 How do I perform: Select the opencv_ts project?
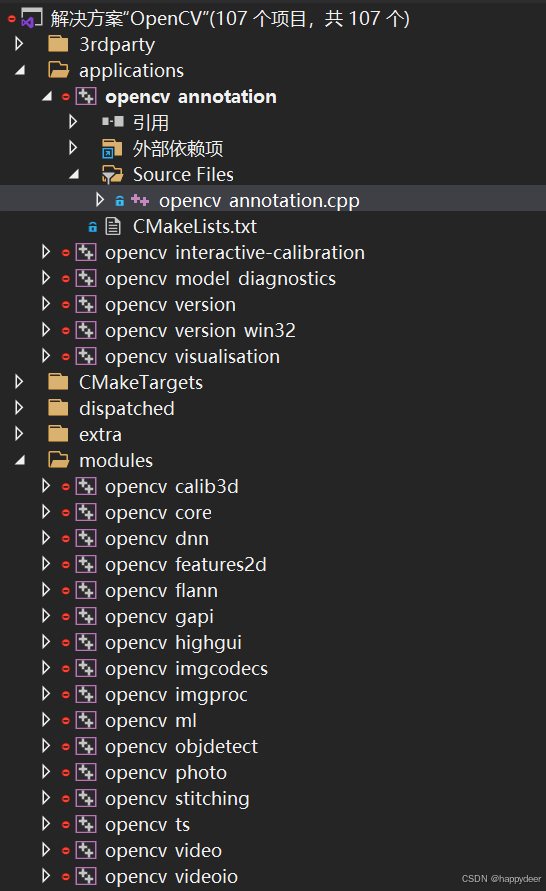click(x=148, y=825)
